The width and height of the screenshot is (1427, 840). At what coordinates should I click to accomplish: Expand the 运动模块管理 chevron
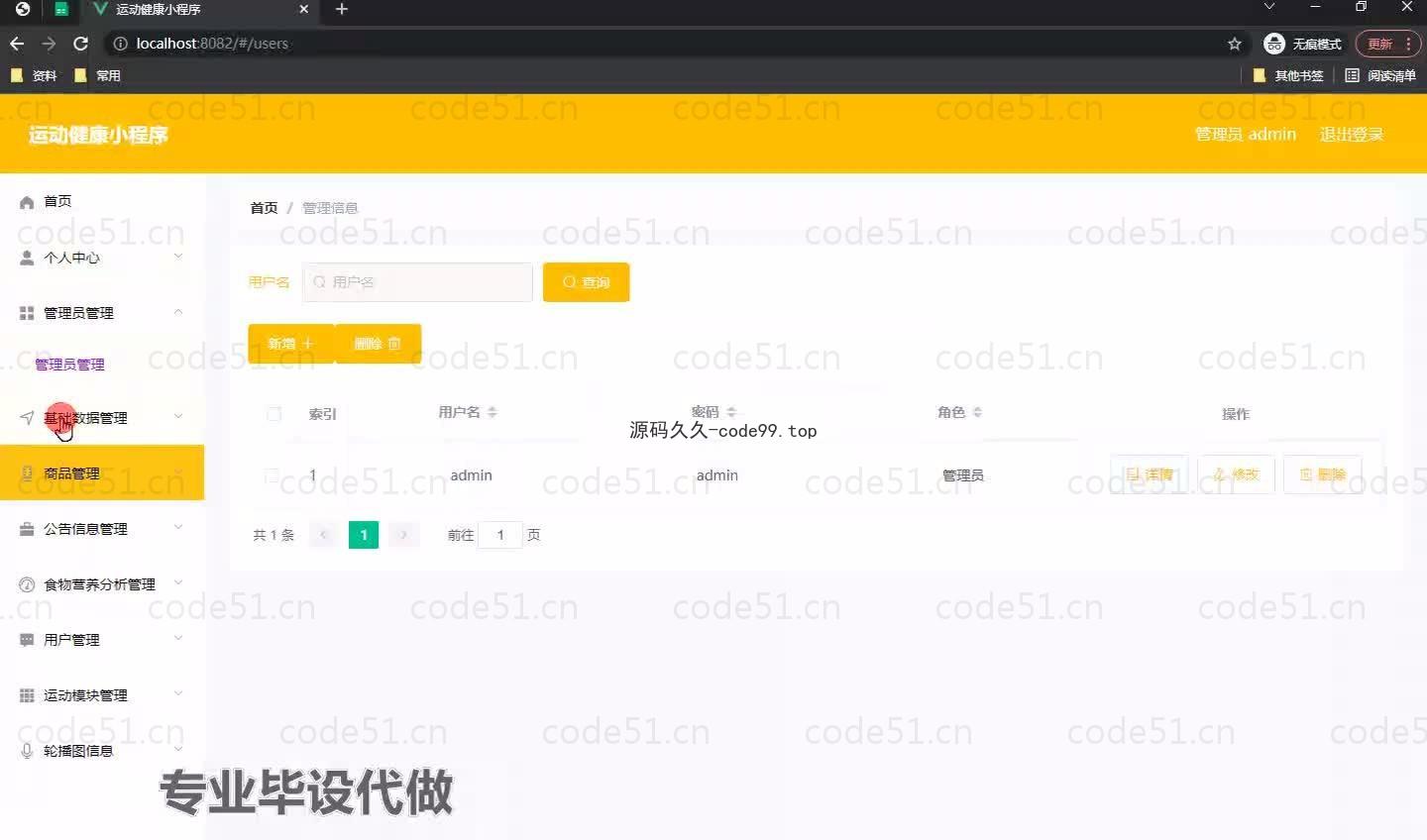point(178,694)
